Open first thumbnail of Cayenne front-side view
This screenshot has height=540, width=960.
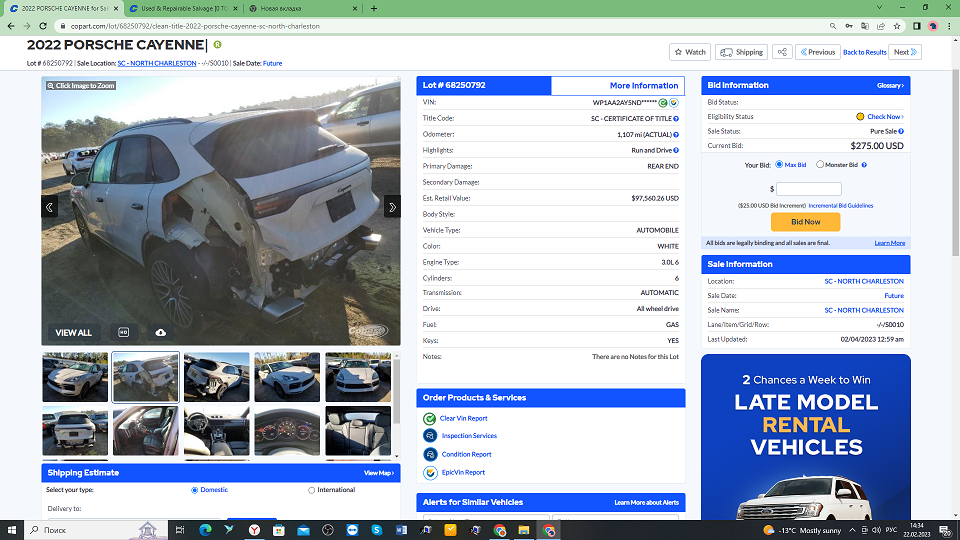coord(75,377)
